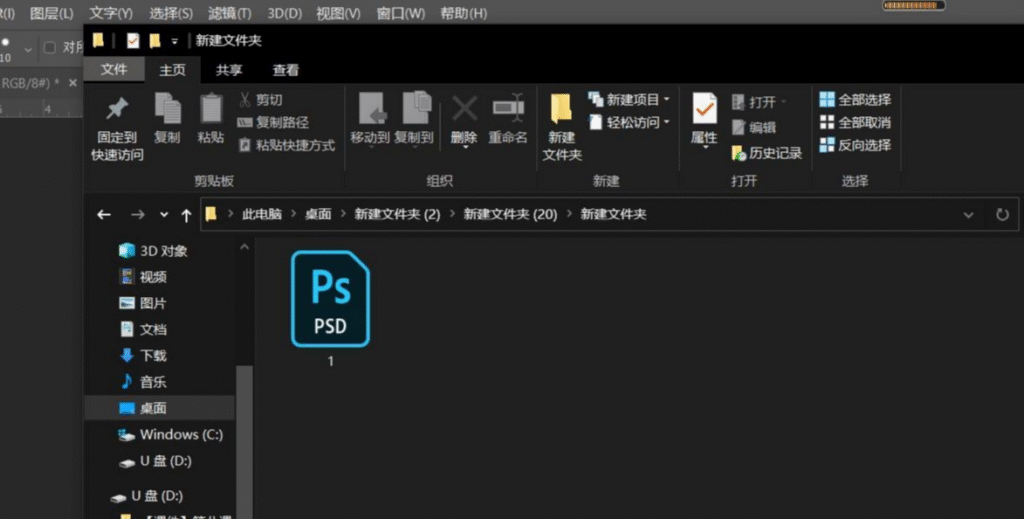Click 新建文件夹 (20) breadcrumb segment
Viewport: 1024px width, 519px height.
pyautogui.click(x=510, y=214)
